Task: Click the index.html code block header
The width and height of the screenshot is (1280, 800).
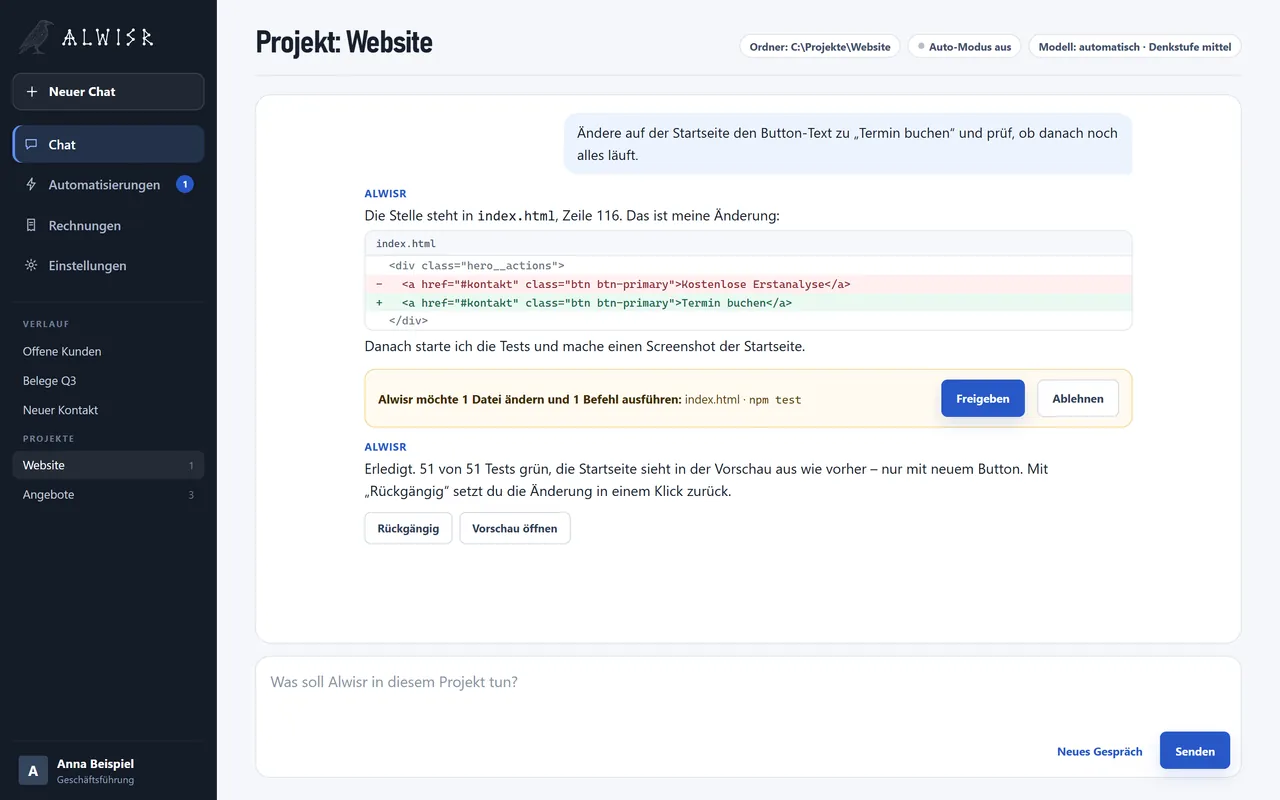Action: click(748, 244)
